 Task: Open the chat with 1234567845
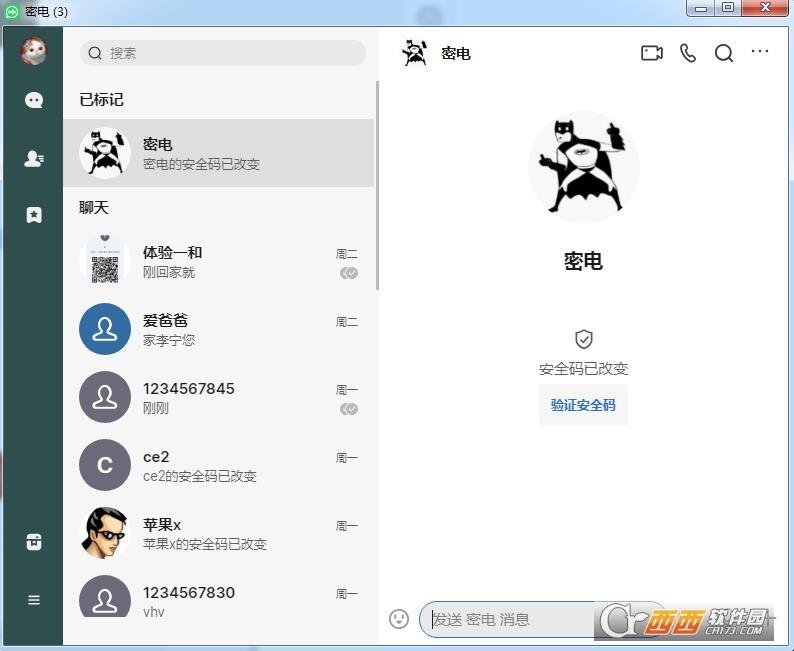[x=220, y=398]
